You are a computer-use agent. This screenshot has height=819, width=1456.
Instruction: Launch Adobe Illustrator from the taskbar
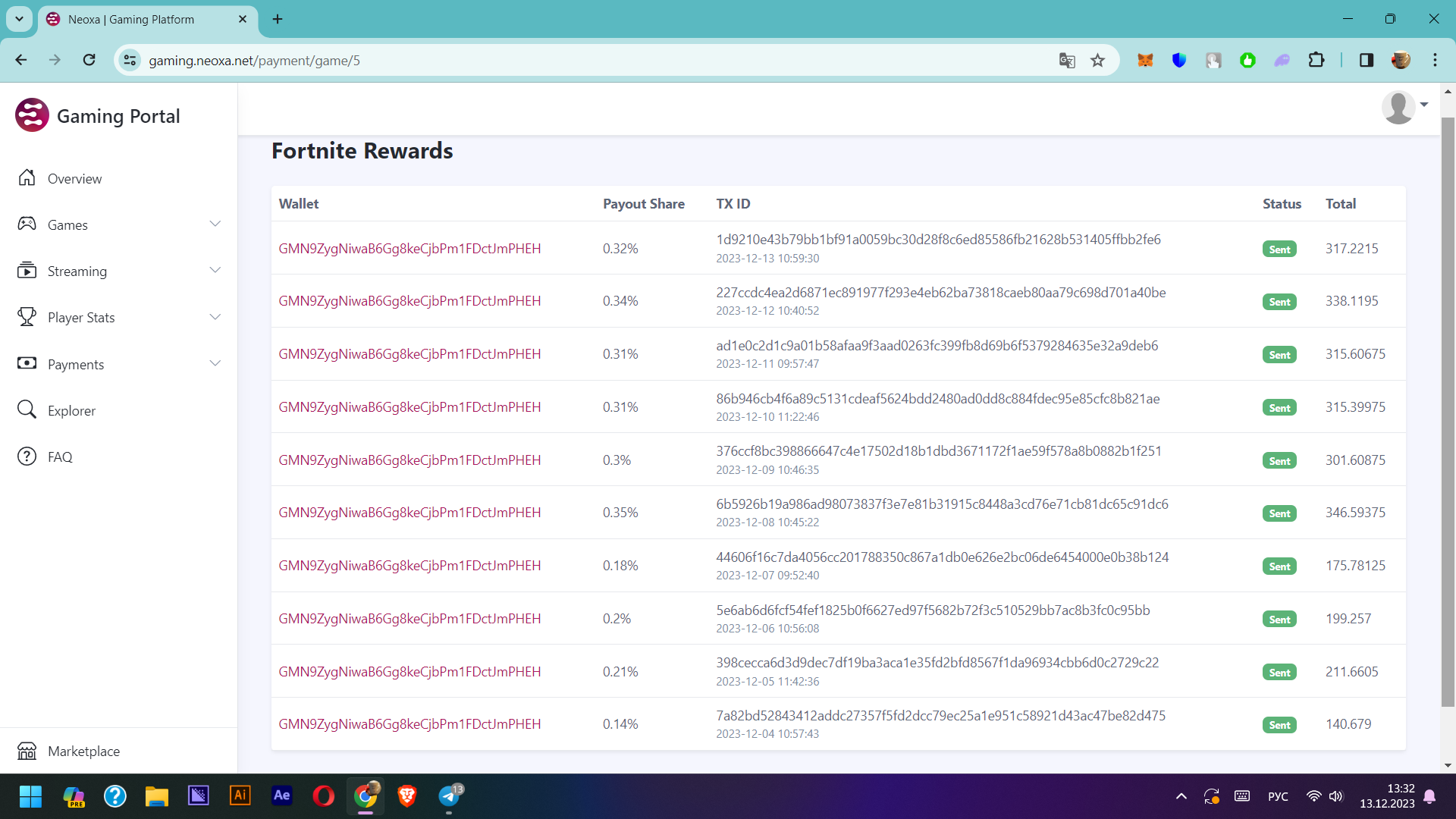click(x=240, y=795)
